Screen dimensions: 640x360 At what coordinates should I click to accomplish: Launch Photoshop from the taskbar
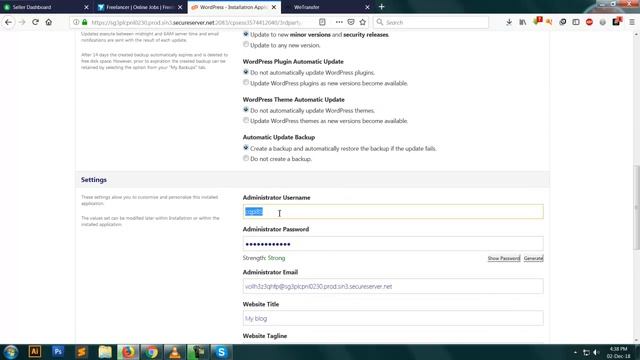[58, 352]
